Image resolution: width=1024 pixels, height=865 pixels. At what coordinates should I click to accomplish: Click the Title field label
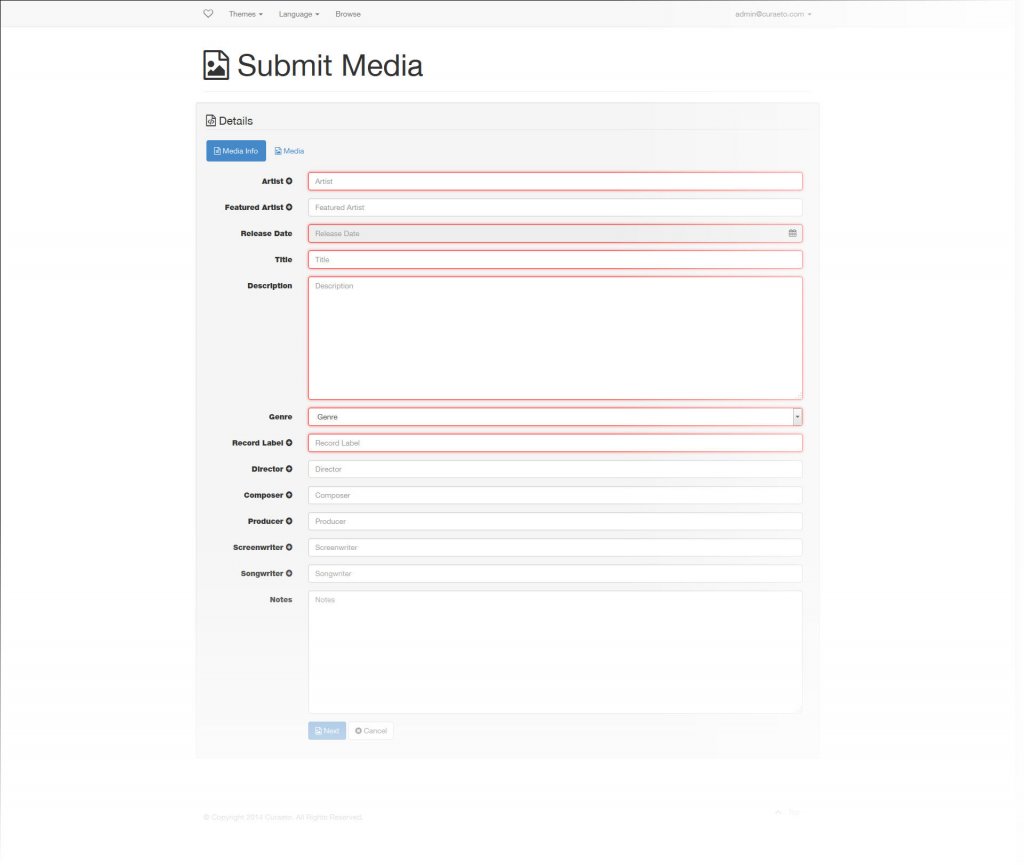click(x=283, y=259)
